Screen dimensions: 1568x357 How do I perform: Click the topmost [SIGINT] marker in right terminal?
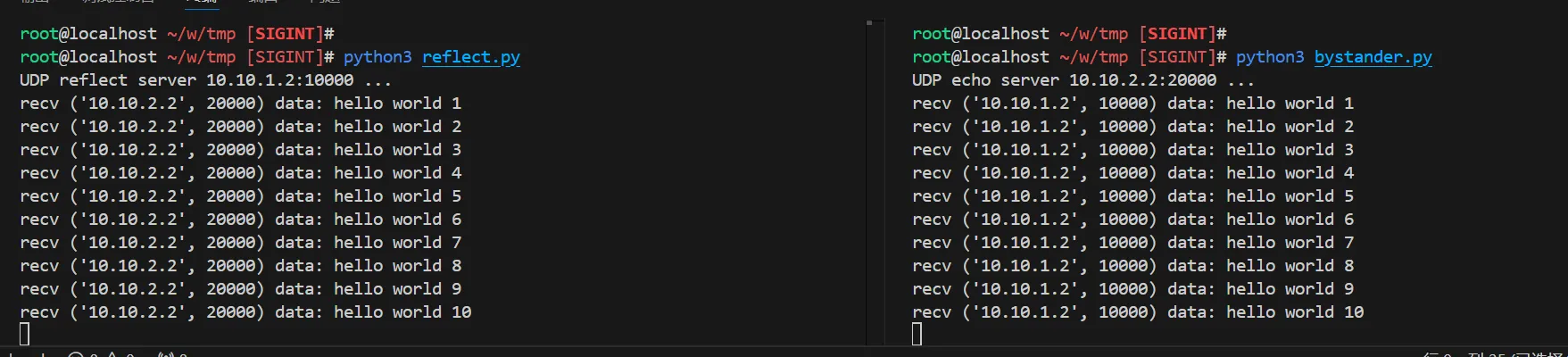[1177, 34]
